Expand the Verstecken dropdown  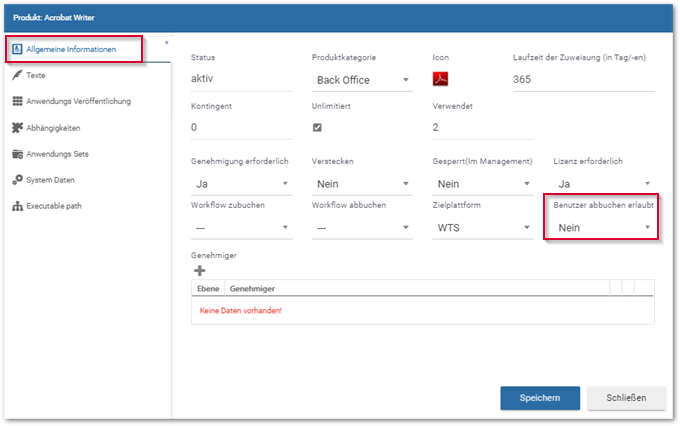point(362,184)
